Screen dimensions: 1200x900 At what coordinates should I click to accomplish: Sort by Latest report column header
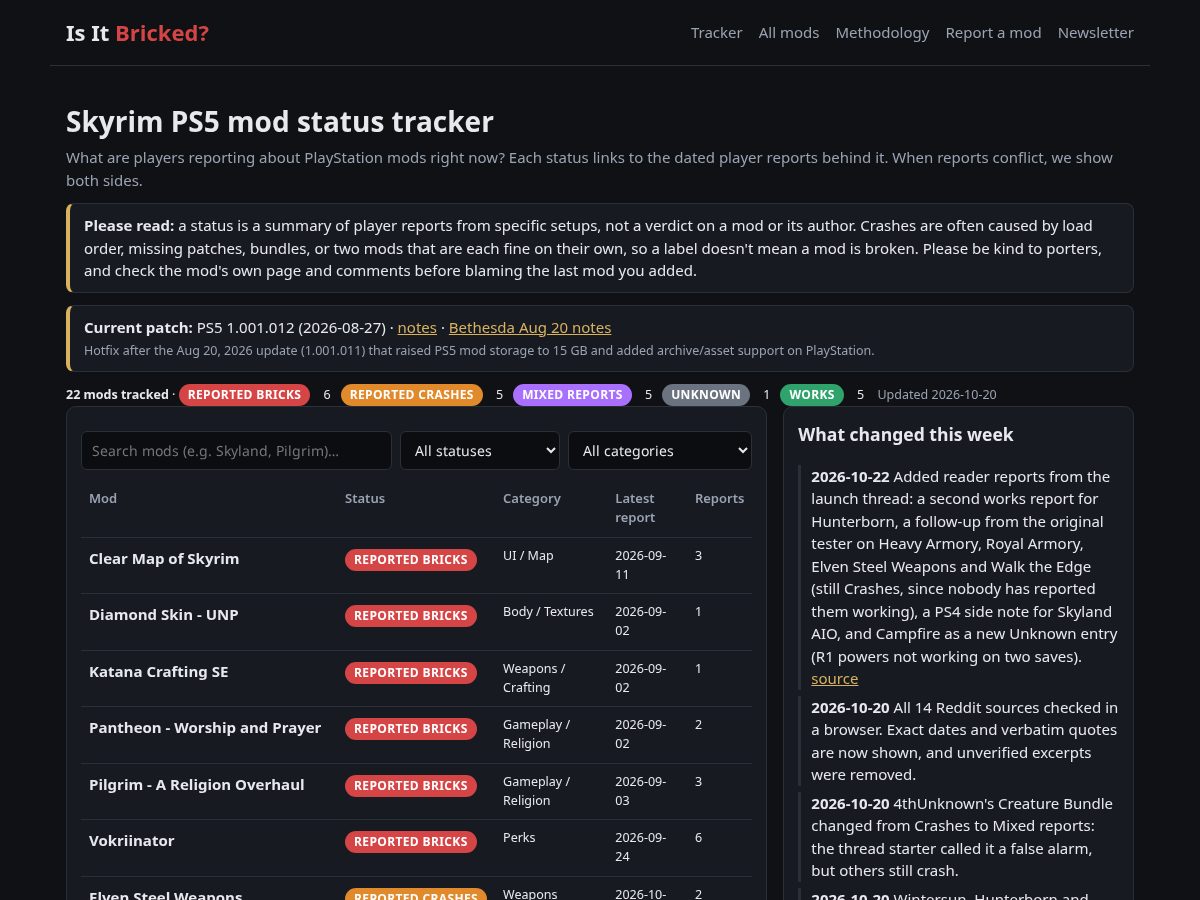pyautogui.click(x=635, y=508)
